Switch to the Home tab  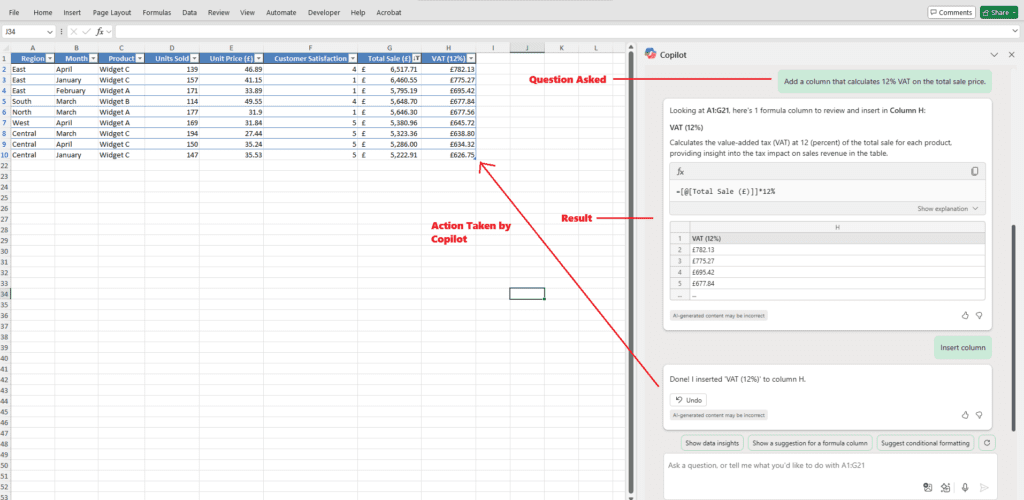(x=42, y=12)
